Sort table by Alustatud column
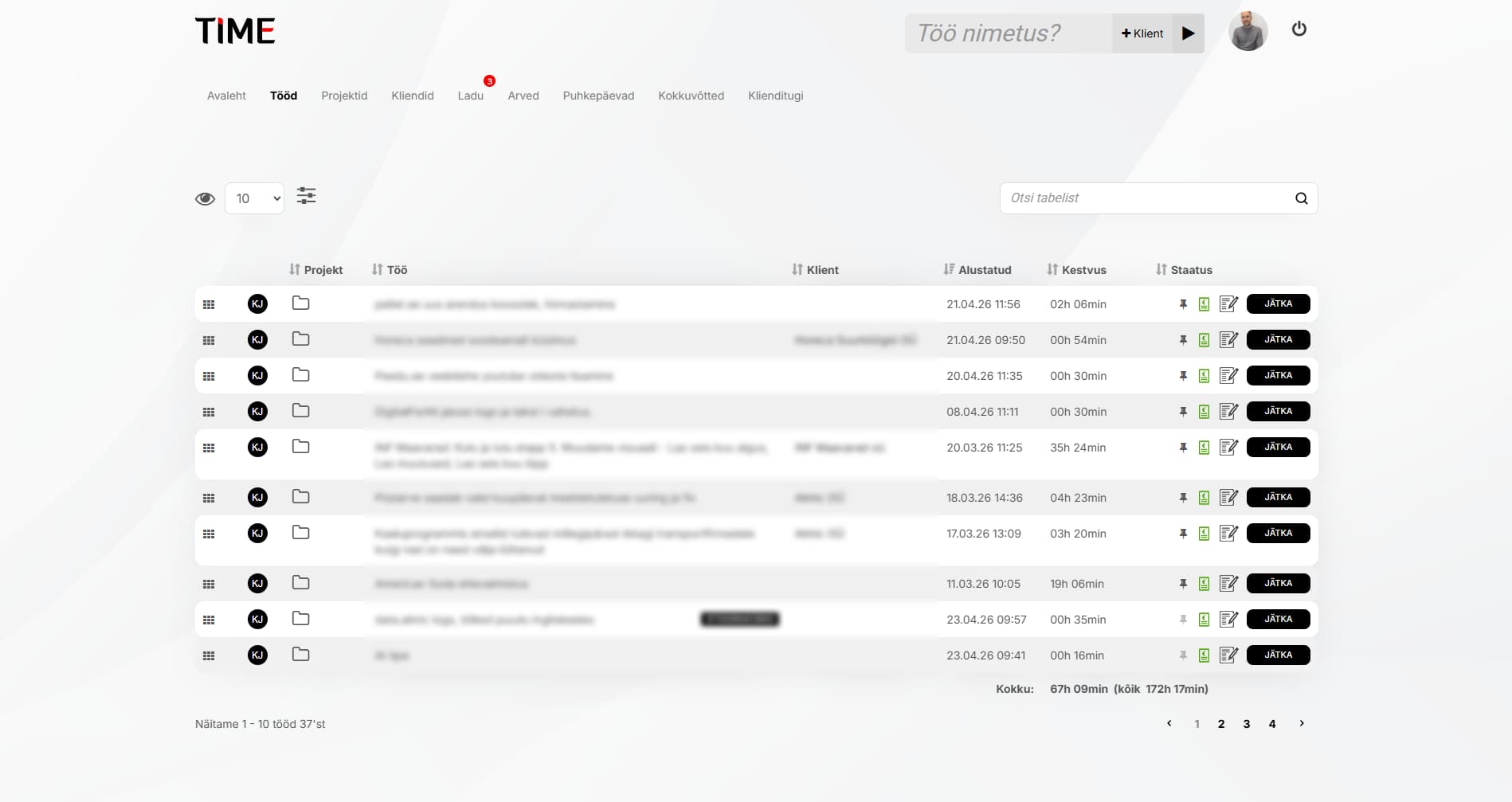 pos(977,270)
